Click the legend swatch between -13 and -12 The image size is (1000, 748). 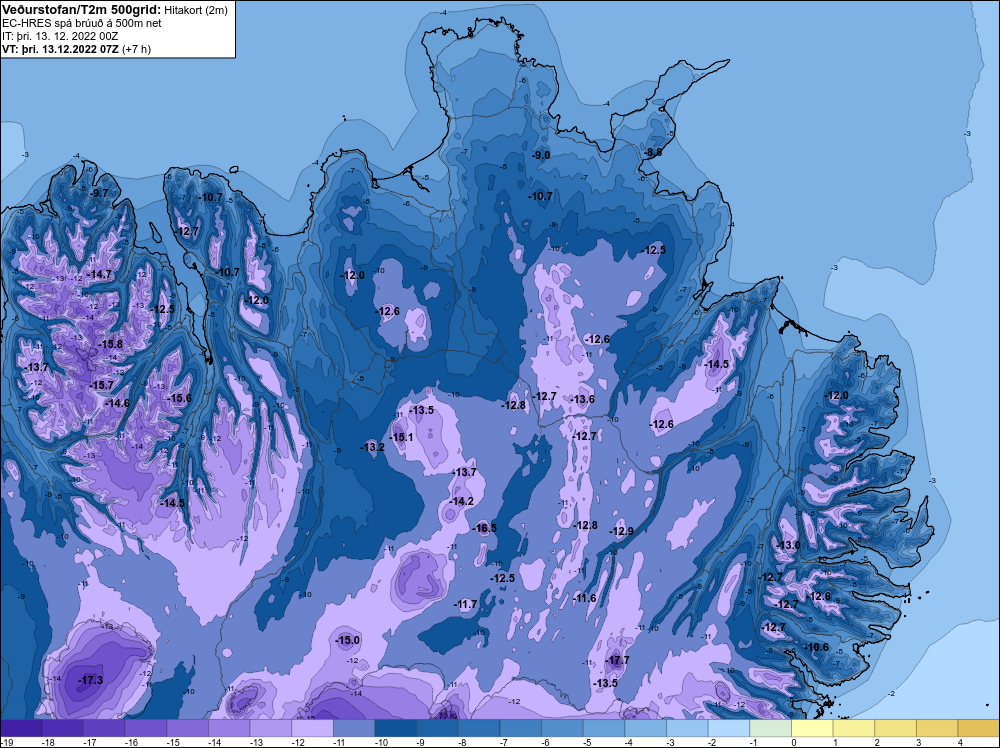pos(270,728)
